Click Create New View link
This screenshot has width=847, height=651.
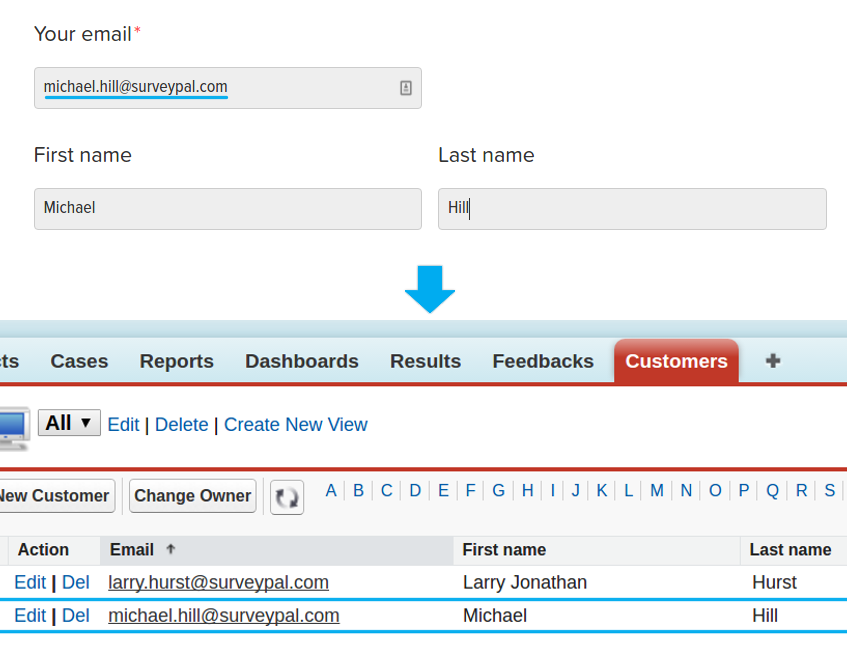point(295,425)
